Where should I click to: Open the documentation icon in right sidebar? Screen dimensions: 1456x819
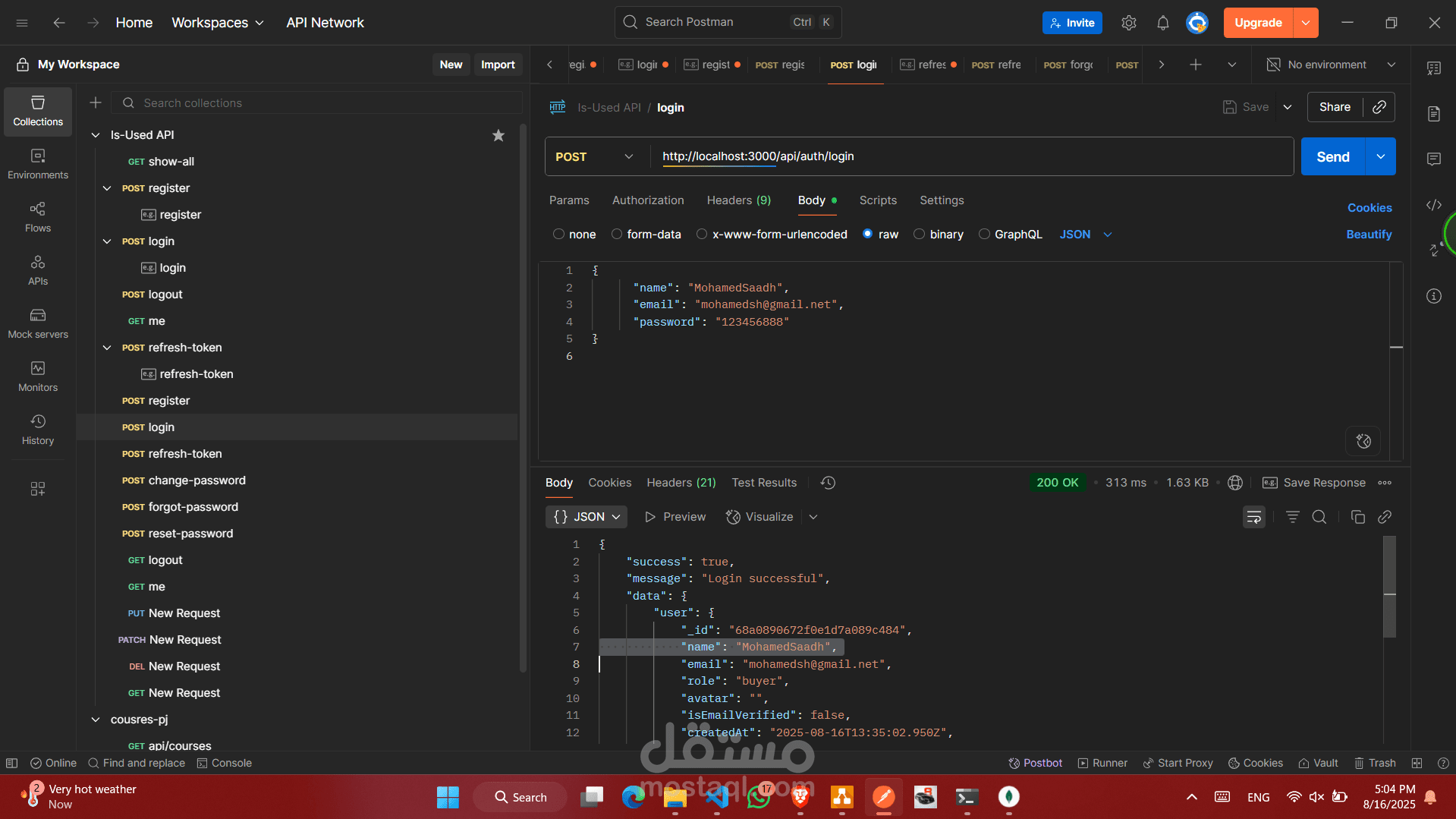(1434, 114)
